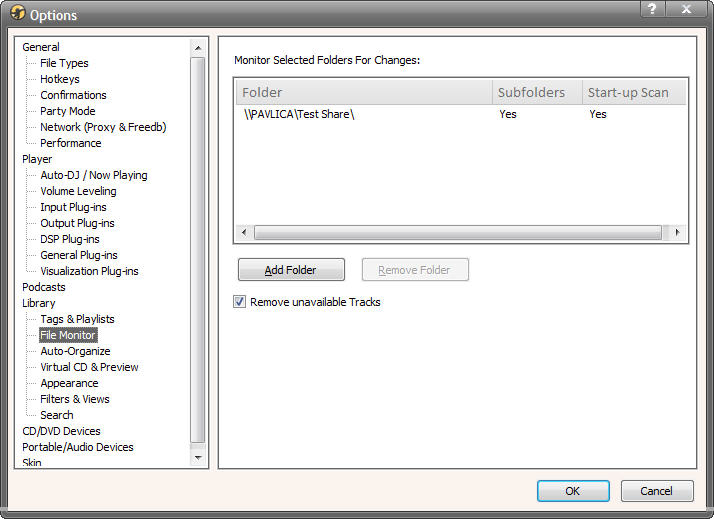
Task: Open Portable/Audio Devices section
Action: coord(78,447)
